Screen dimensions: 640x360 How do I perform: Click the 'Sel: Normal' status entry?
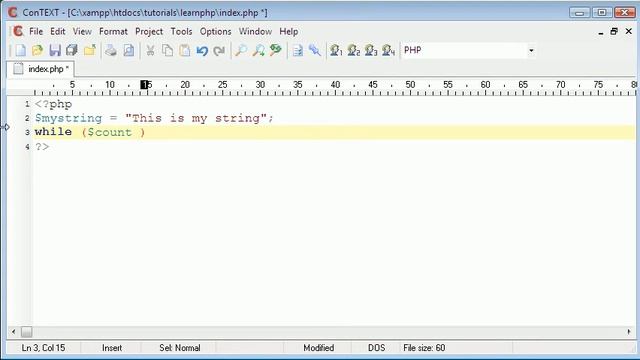(180, 348)
